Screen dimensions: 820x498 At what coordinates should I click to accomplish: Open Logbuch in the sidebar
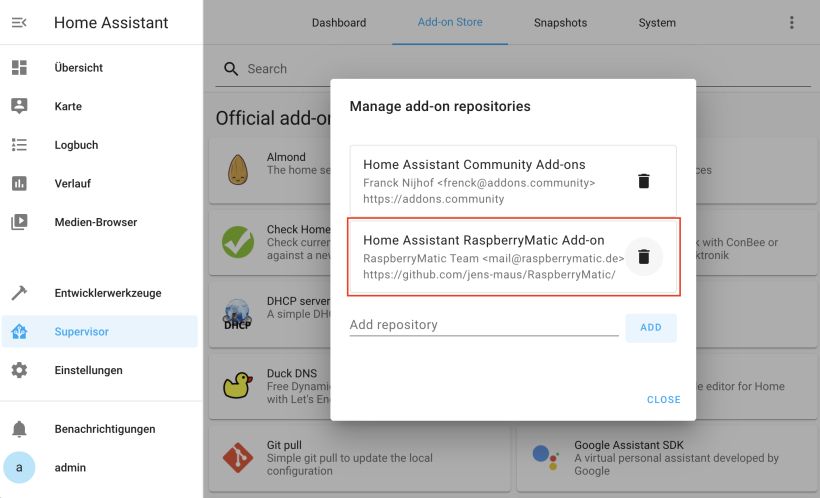[x=99, y=145]
